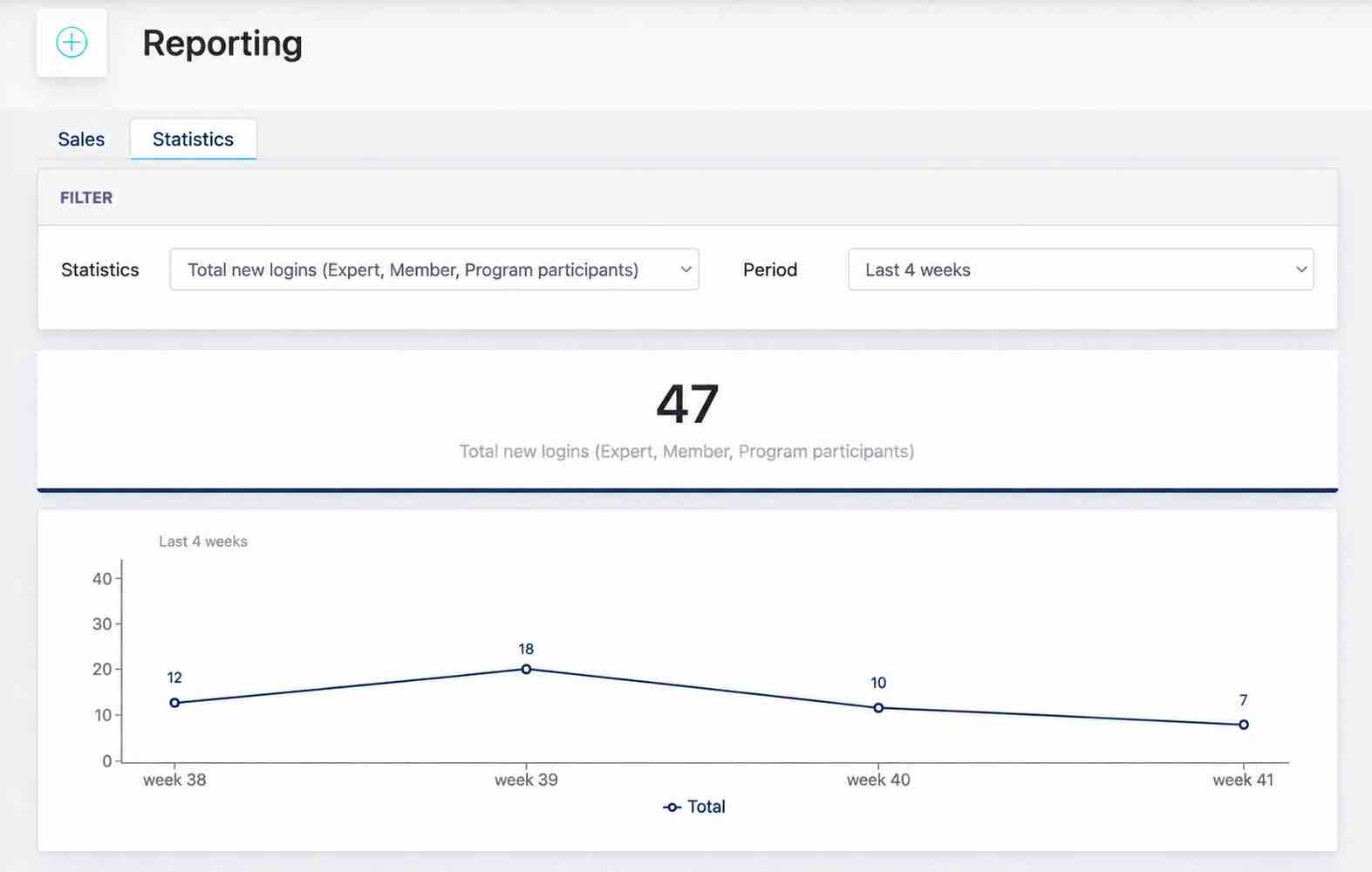Click the Reporting page title
1372x872 pixels.
click(x=222, y=44)
